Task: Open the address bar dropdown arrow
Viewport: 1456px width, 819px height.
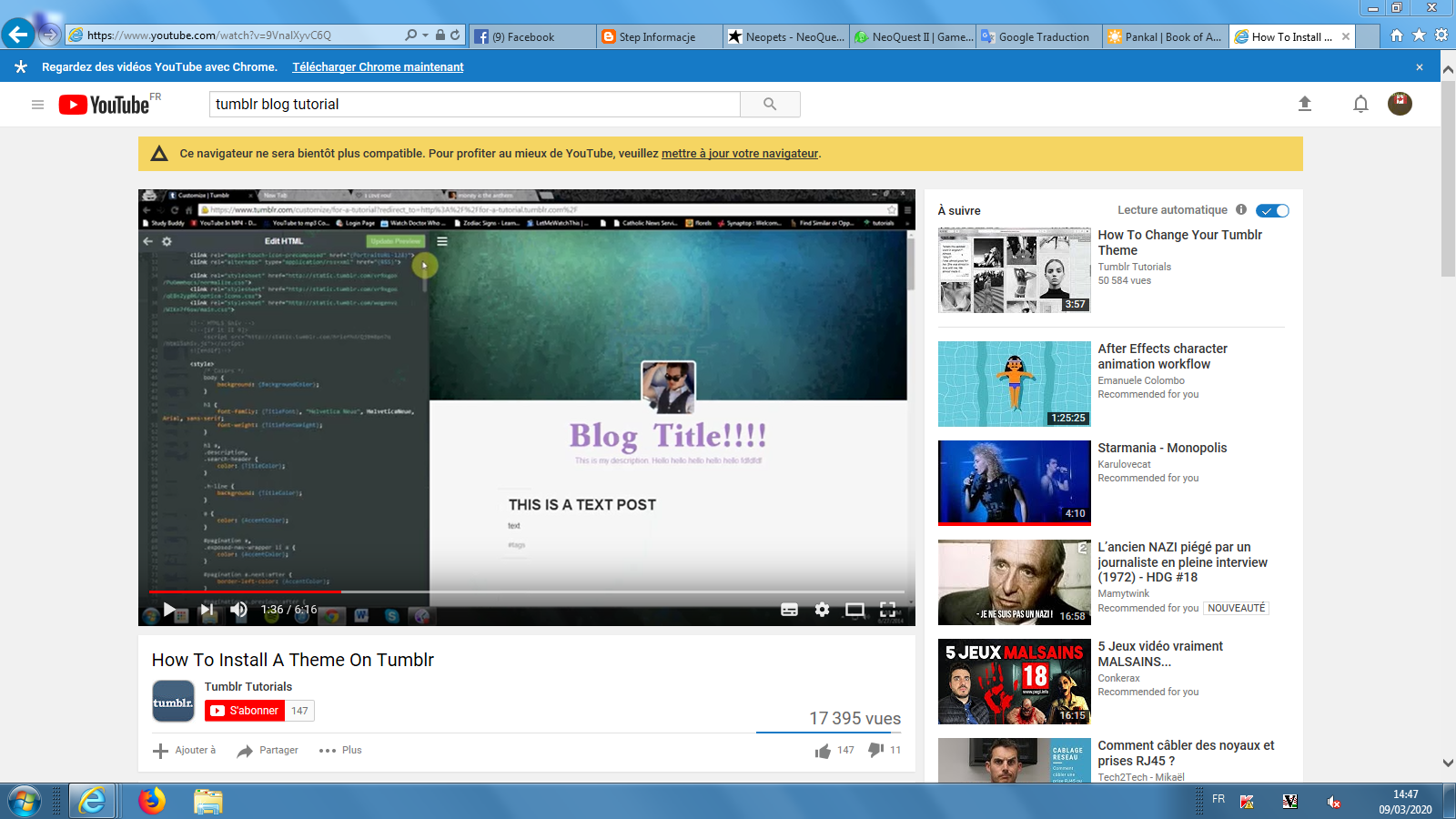Action: 425,35
